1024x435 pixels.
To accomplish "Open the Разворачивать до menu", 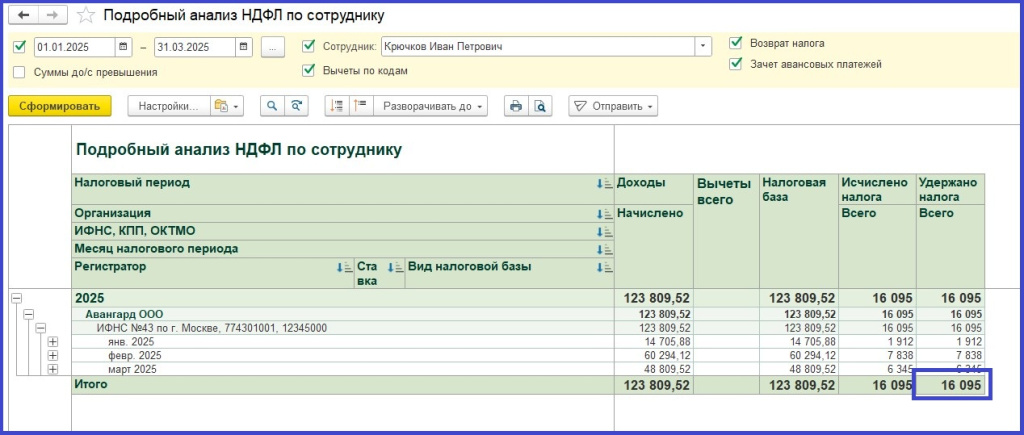I will (432, 106).
